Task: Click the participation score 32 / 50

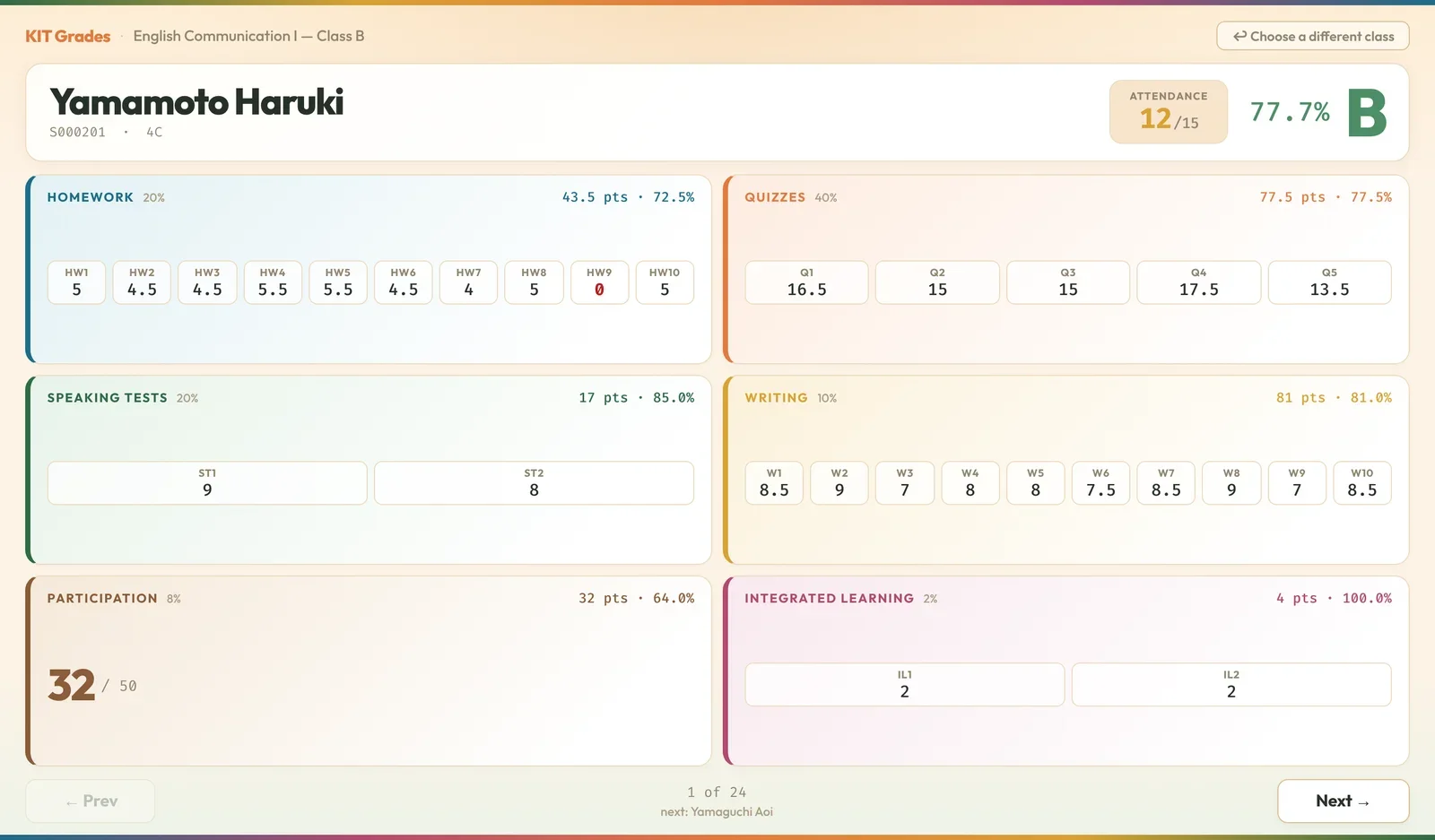Action: point(92,686)
